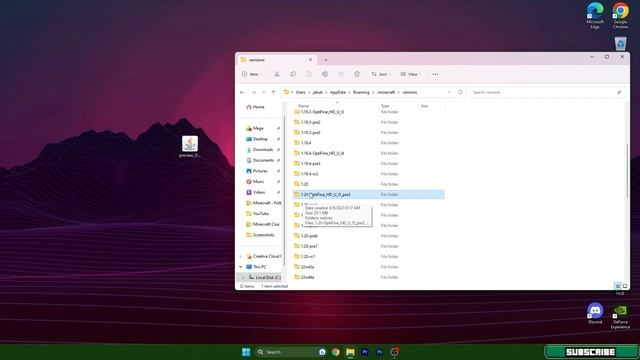Switch to large icons view toggle
This screenshot has width=640, height=360.
[625, 286]
